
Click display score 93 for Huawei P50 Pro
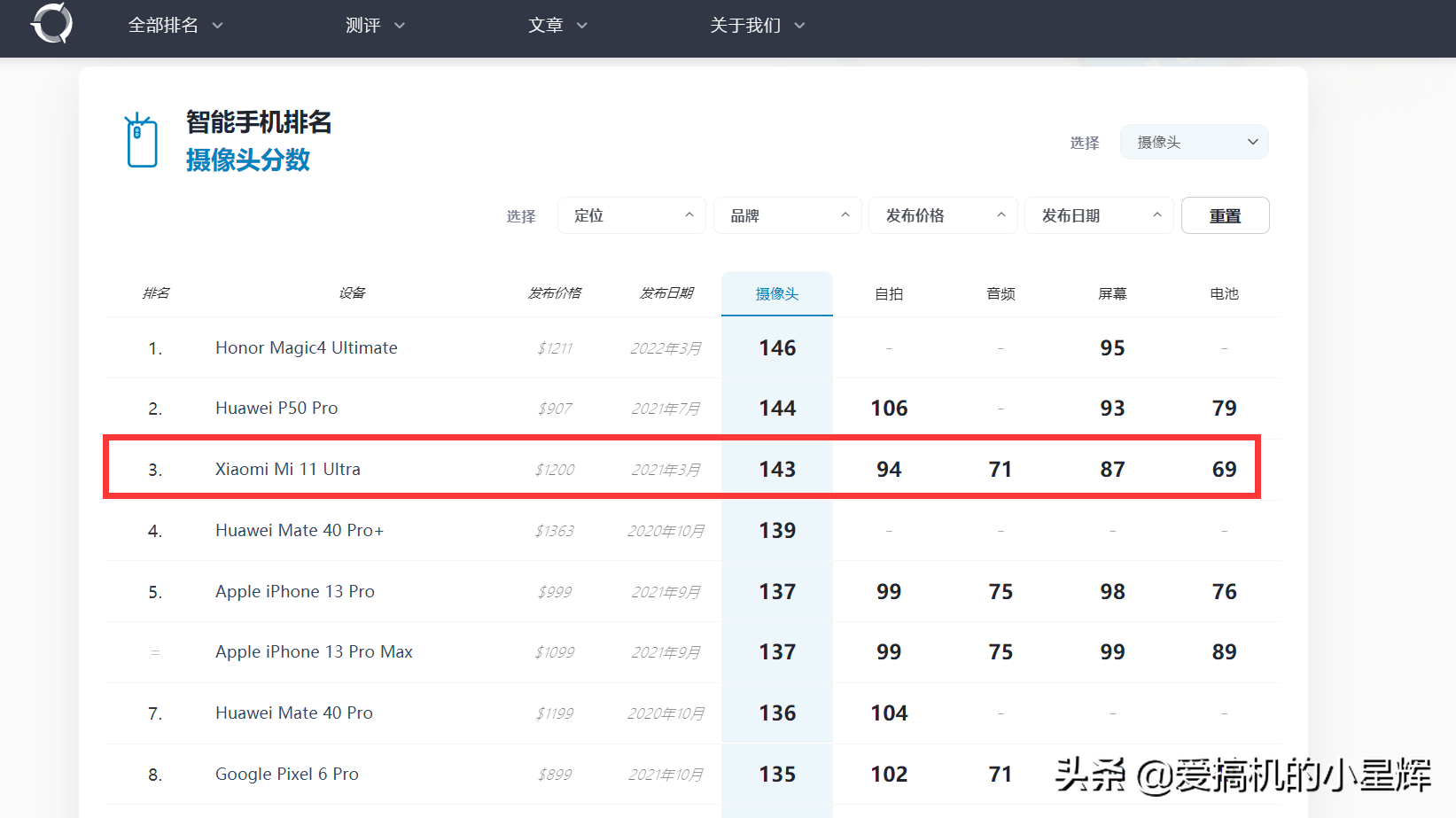pos(1112,408)
